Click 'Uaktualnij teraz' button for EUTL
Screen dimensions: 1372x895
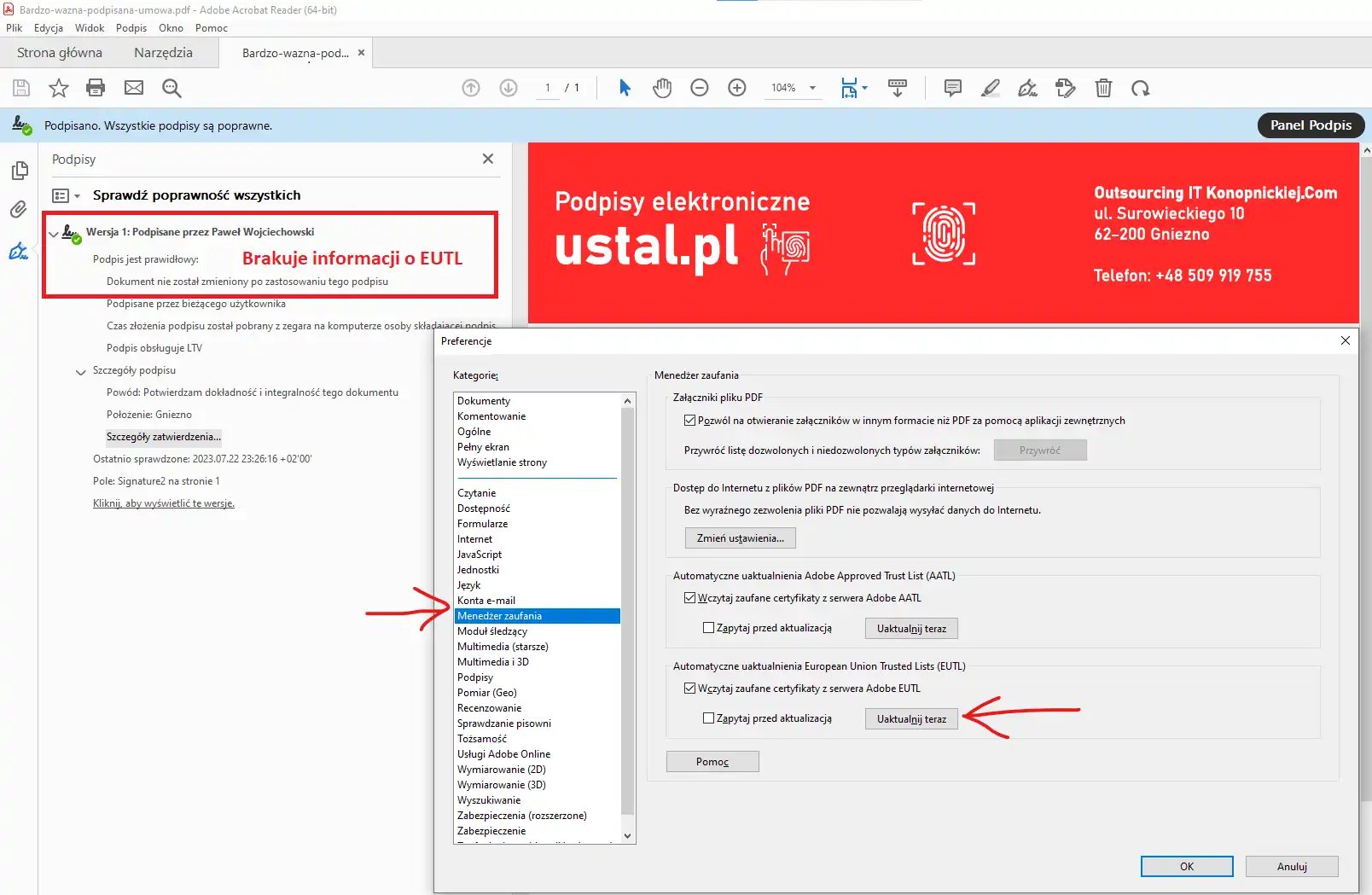click(x=911, y=719)
